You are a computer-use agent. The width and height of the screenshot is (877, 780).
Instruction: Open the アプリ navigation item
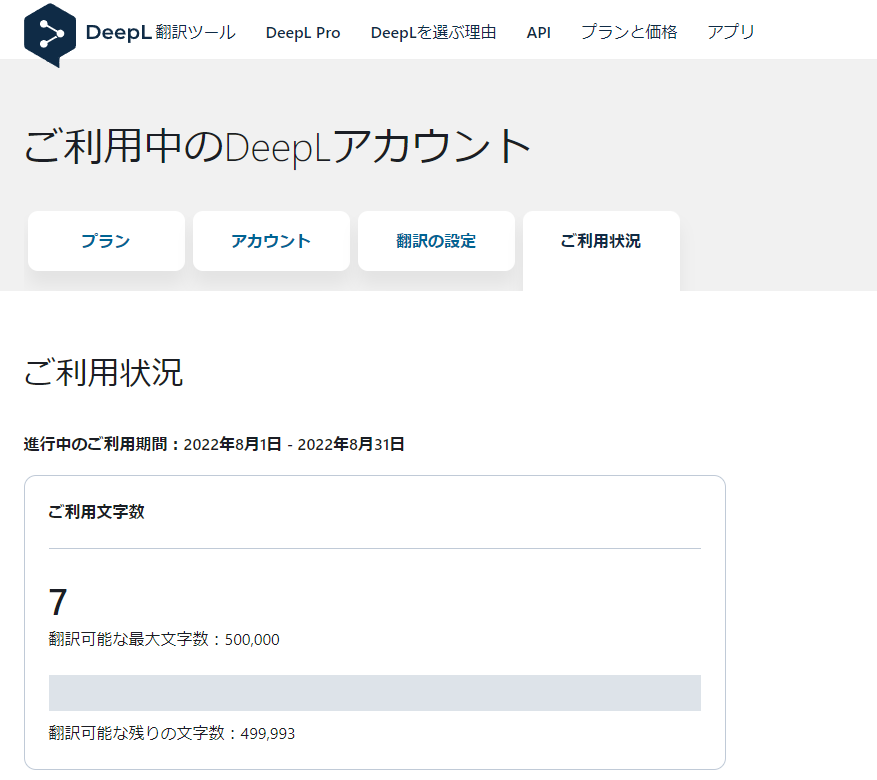tap(731, 32)
